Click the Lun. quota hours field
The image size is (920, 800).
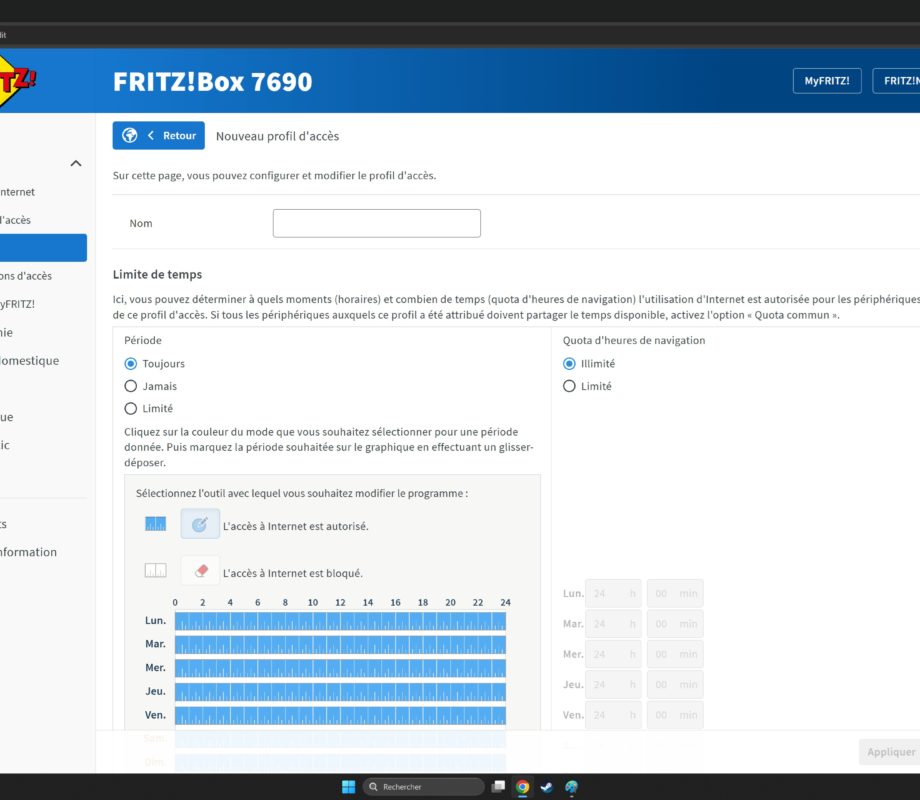coord(614,593)
